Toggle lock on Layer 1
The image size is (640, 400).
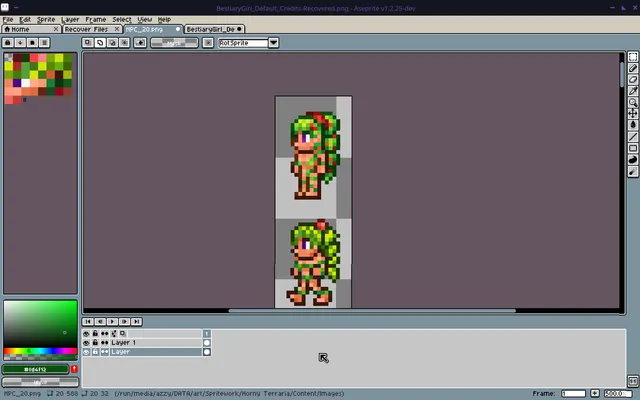(x=95, y=343)
